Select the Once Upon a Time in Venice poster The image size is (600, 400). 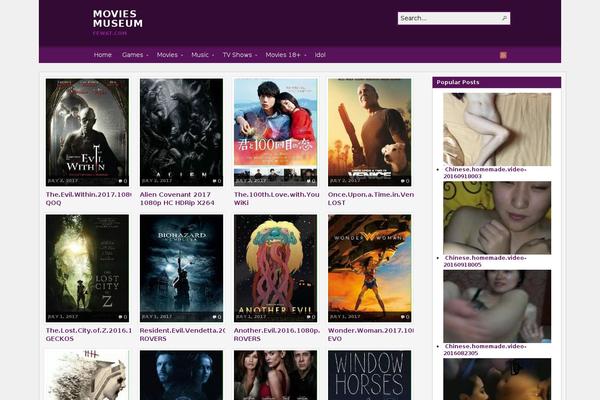pyautogui.click(x=370, y=132)
